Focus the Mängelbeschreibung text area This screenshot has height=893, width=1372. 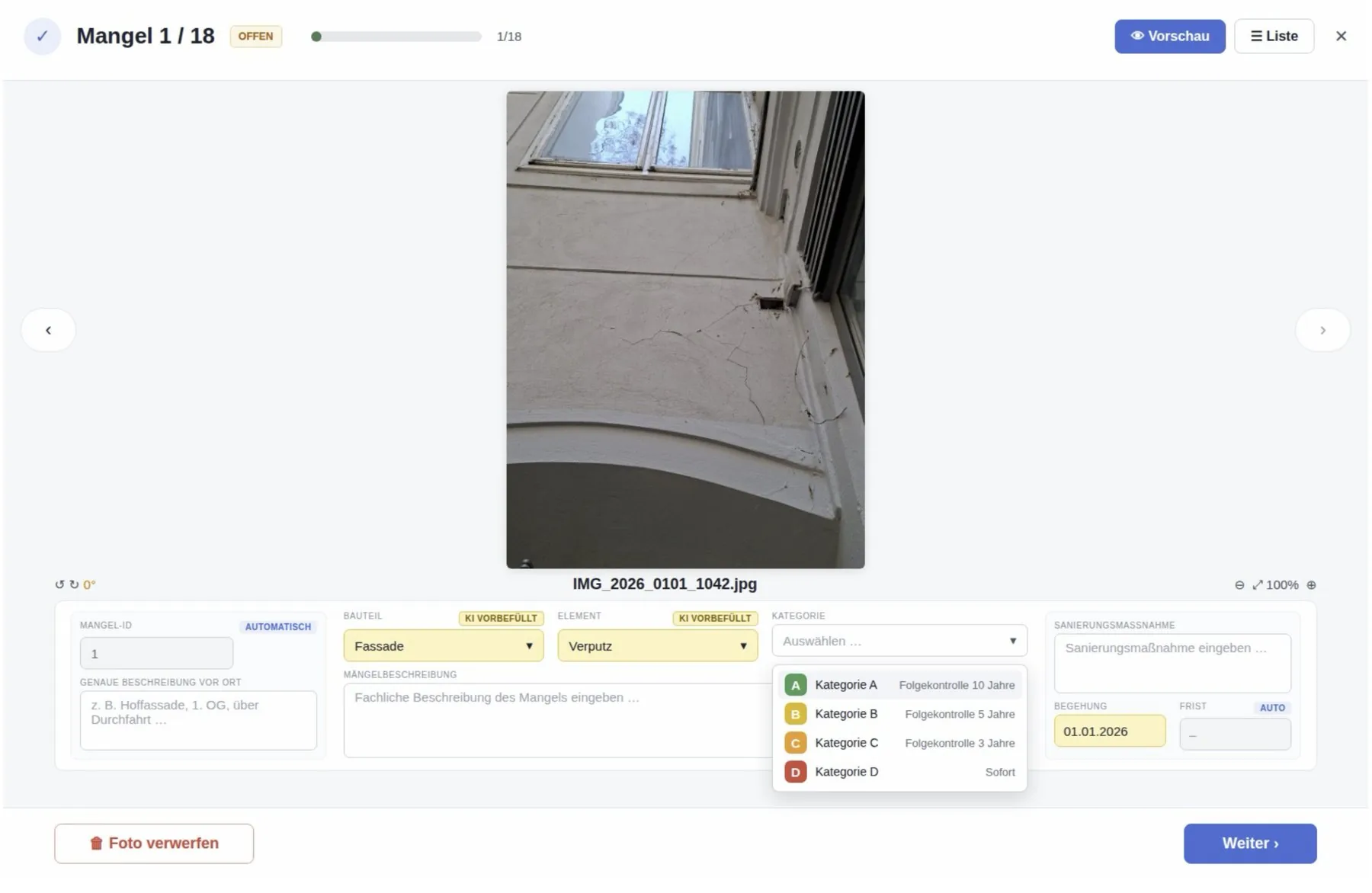pyautogui.click(x=558, y=720)
